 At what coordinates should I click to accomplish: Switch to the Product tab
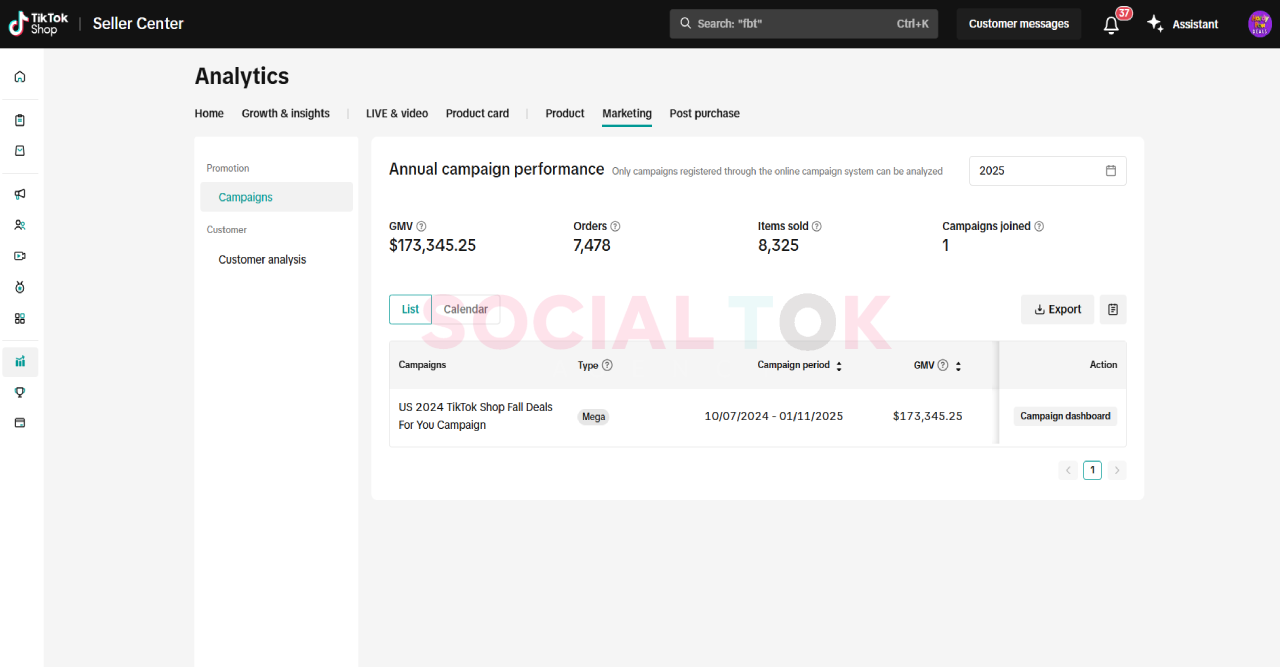pos(564,114)
